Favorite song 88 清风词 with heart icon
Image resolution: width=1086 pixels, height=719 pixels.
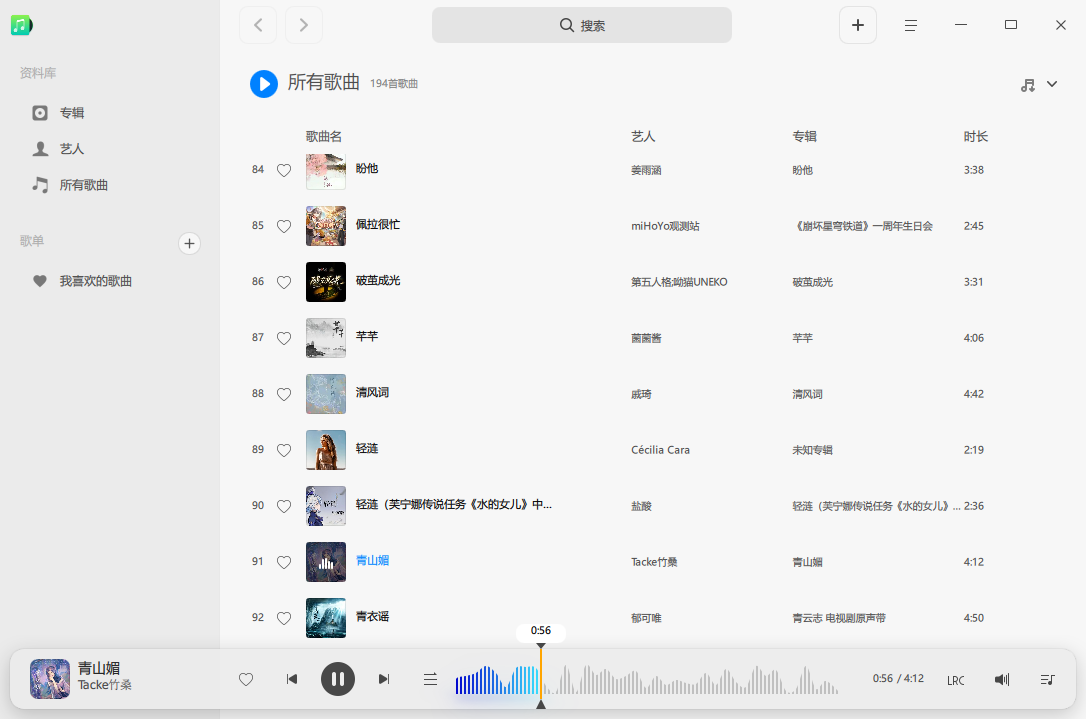point(284,394)
